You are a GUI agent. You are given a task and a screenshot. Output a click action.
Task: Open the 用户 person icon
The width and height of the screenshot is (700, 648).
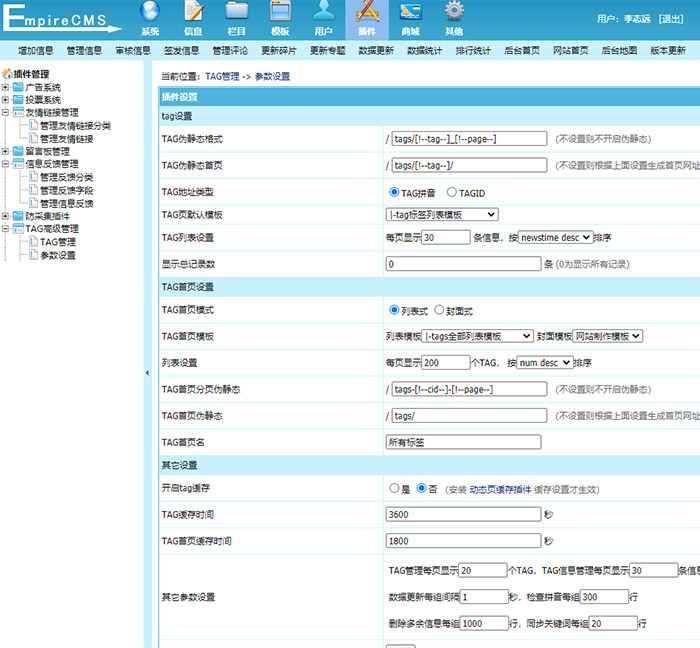[x=324, y=11]
